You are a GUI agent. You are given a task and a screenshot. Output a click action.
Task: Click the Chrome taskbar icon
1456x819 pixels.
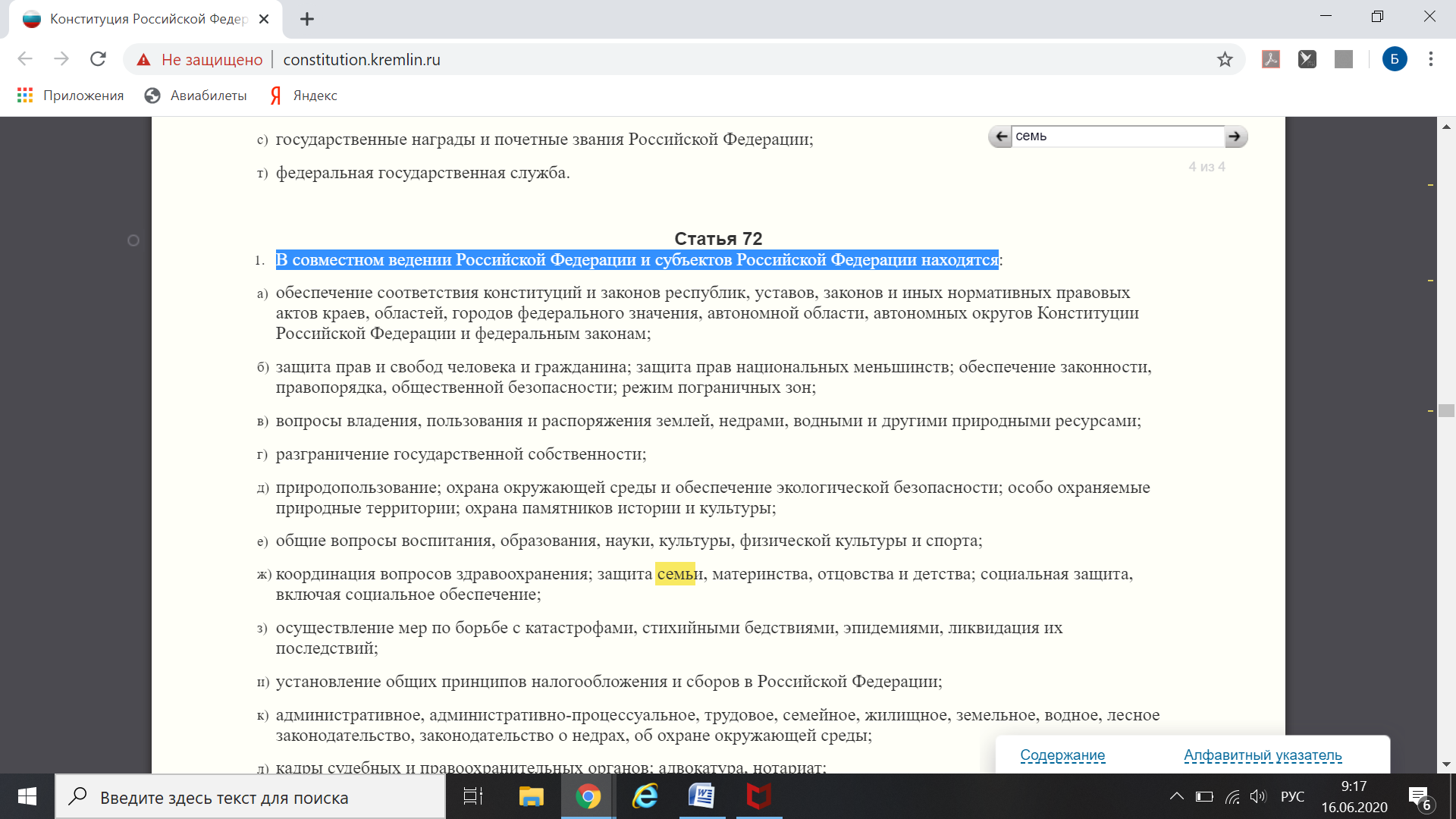[x=588, y=796]
